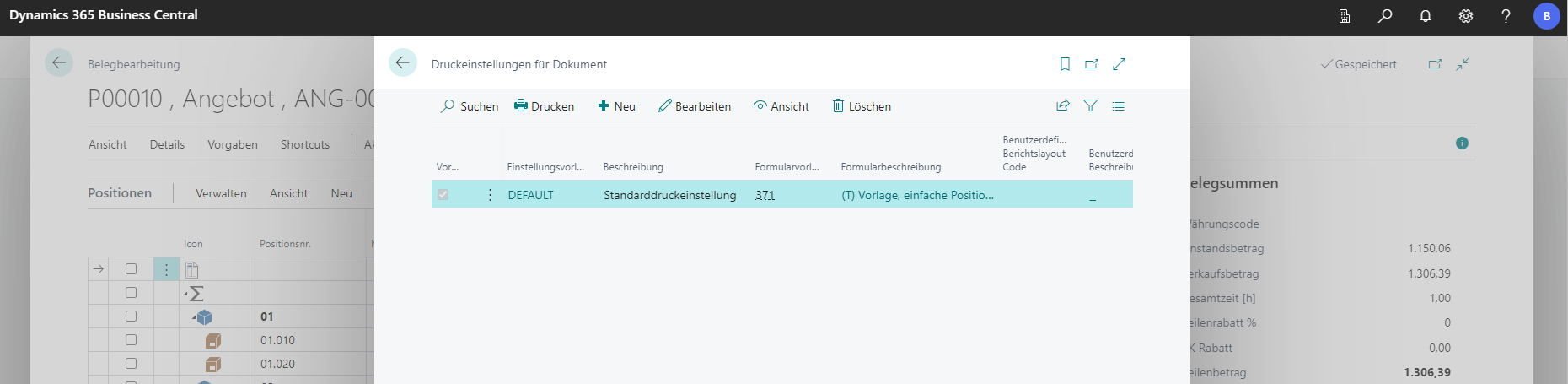Check the box for position 01.010

(131, 340)
